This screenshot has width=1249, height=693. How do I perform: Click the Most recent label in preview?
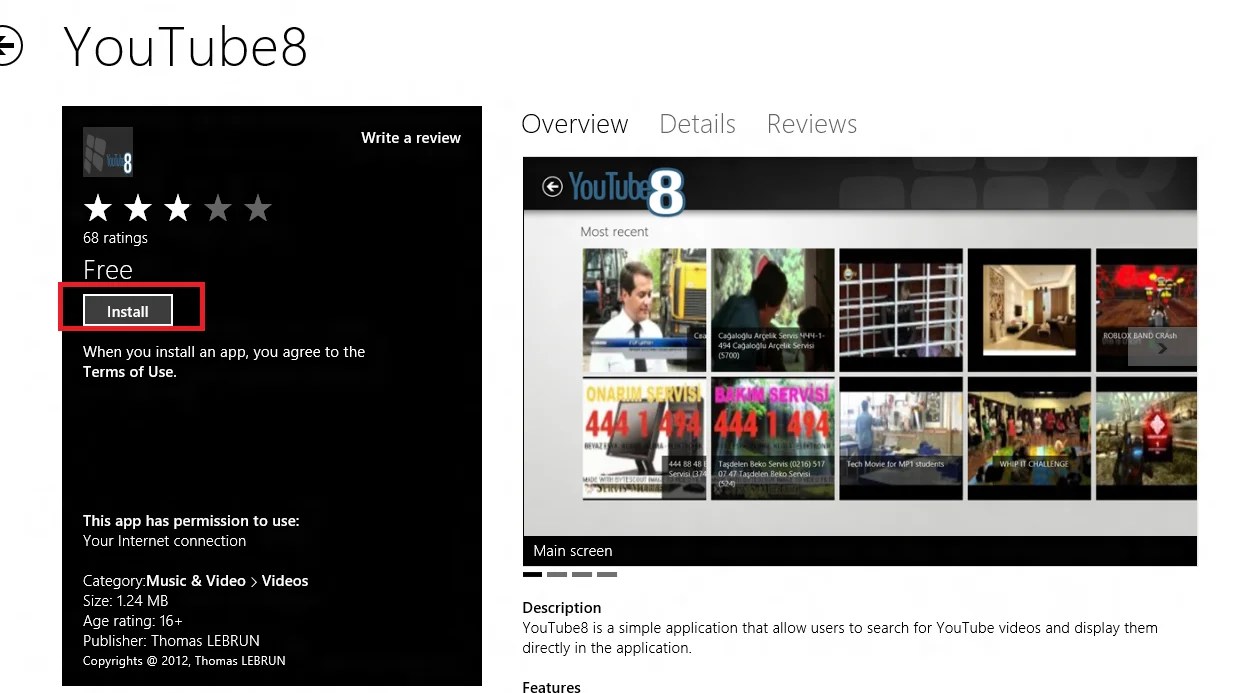614,232
